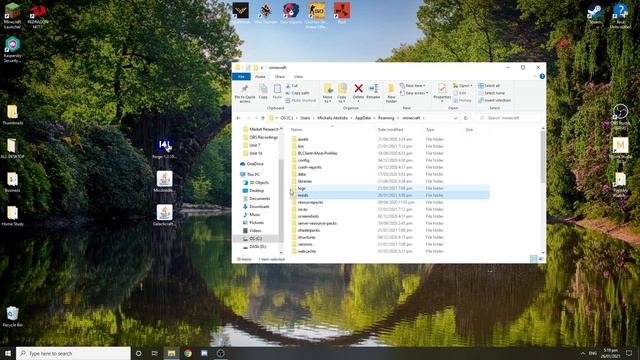
Task: Expand address bar previous locations dropdown
Action: (x=455, y=118)
